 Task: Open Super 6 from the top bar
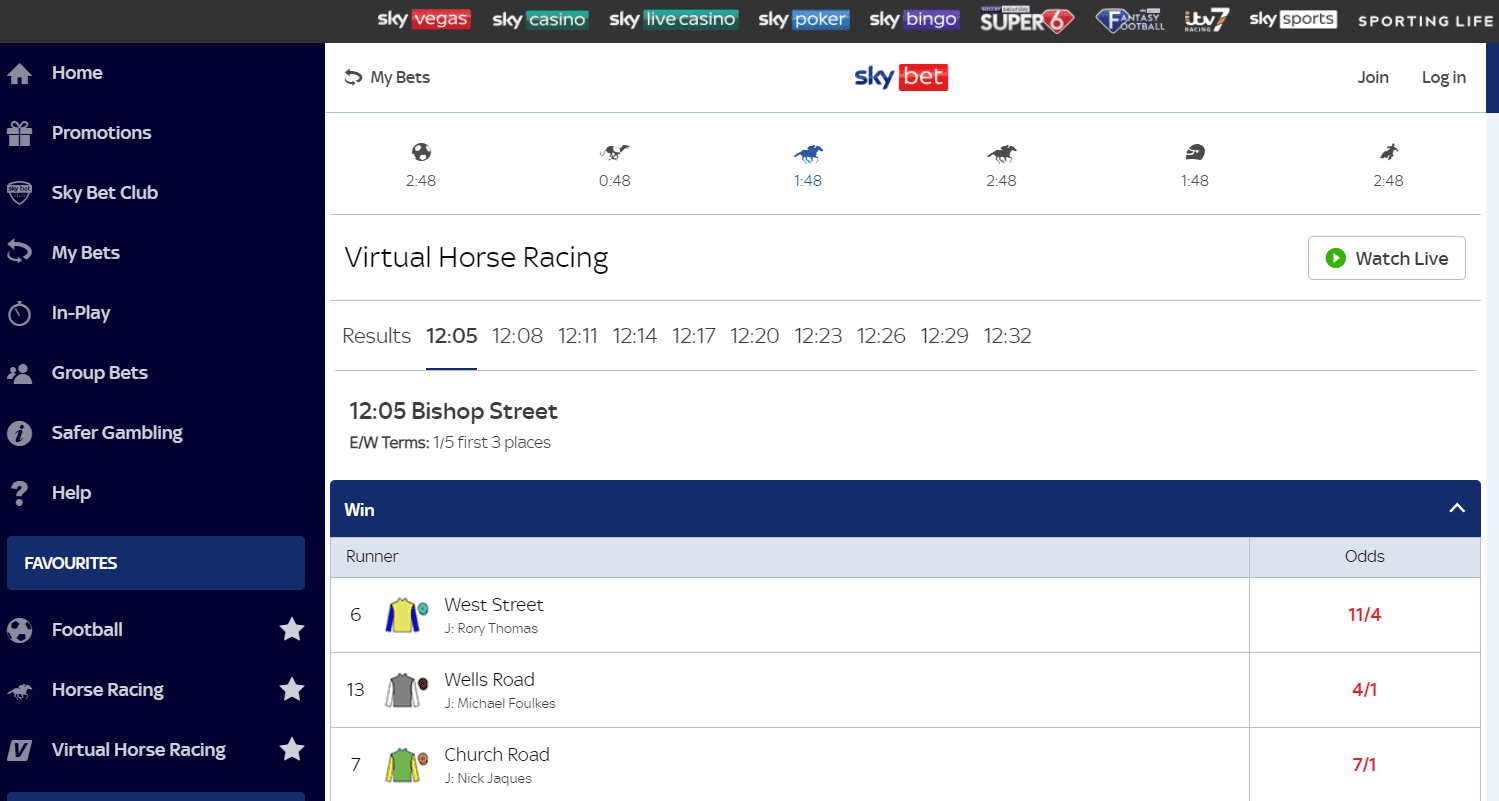tap(1027, 19)
